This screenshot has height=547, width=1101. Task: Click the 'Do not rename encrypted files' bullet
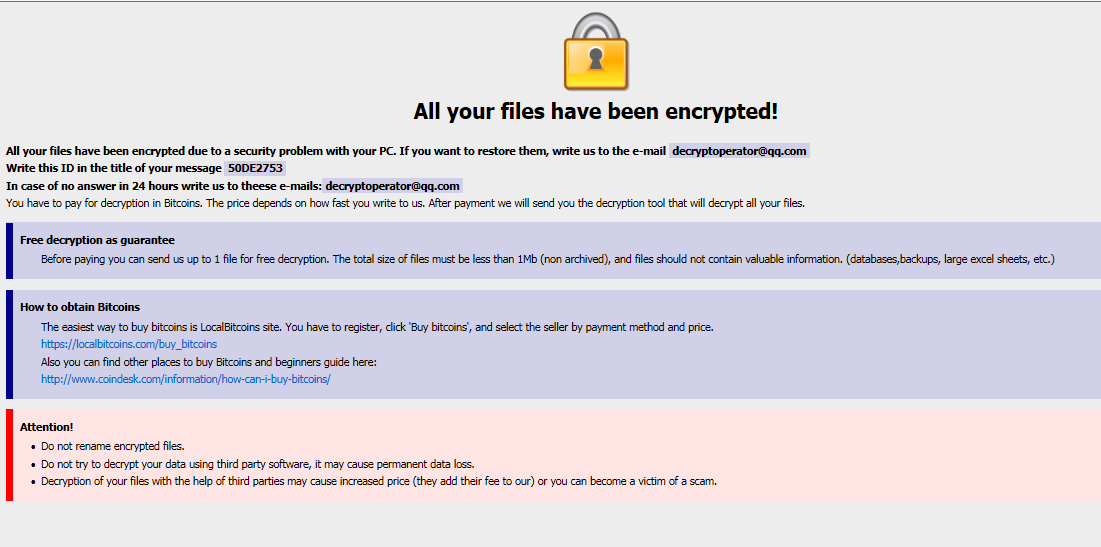click(x=113, y=446)
